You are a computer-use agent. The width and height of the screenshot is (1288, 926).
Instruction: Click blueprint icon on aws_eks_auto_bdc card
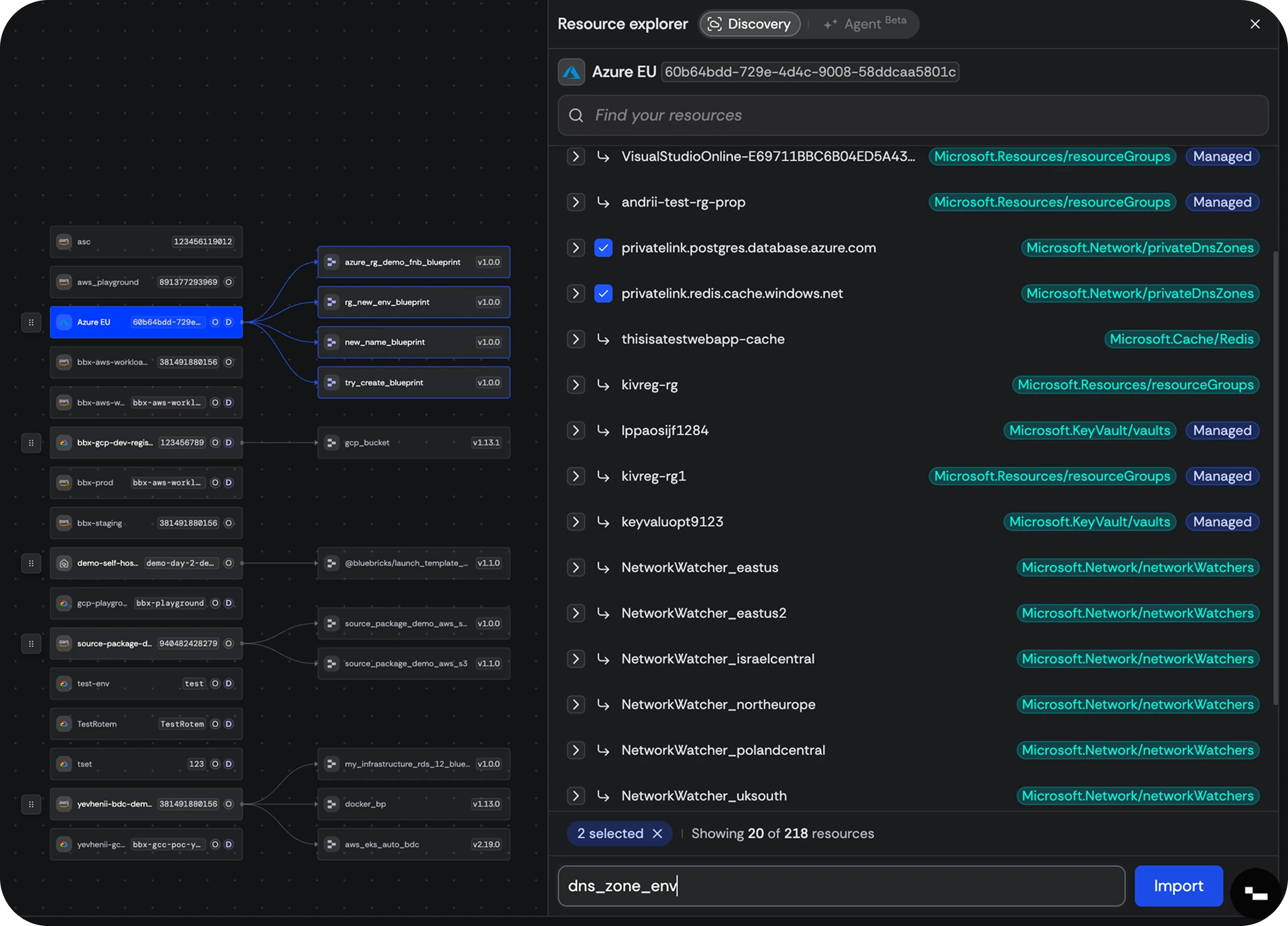click(331, 844)
